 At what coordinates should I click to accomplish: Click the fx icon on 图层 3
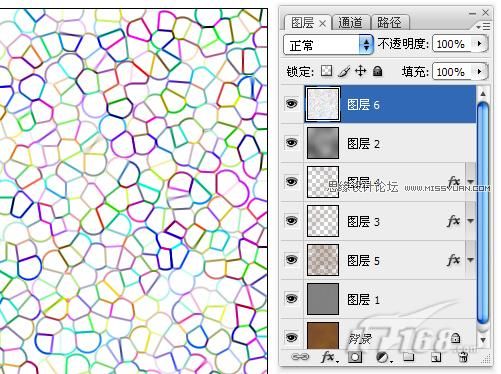454,221
